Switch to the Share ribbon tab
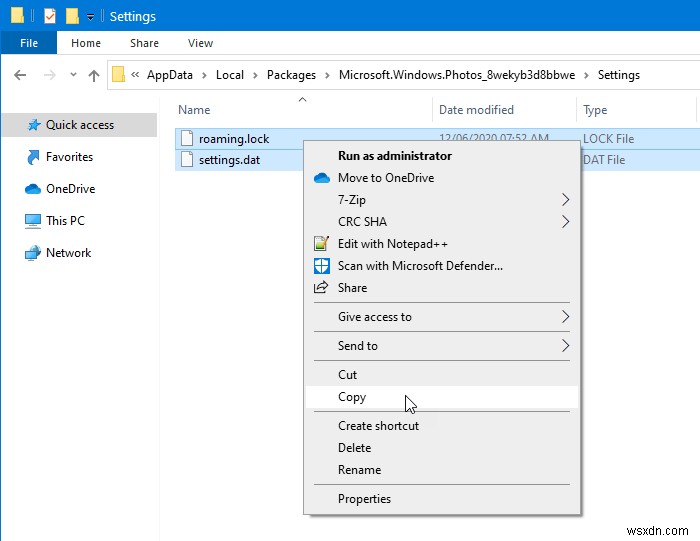 pos(144,43)
